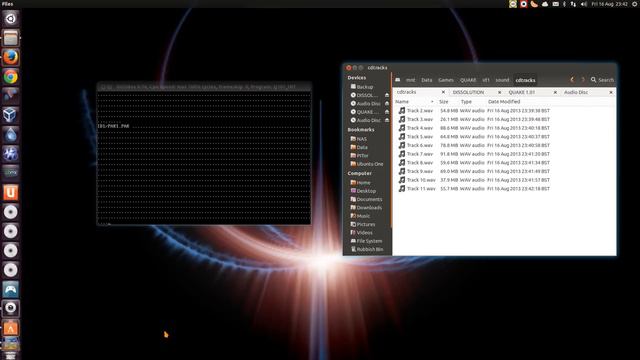Click the Games path bar button

coord(446,80)
